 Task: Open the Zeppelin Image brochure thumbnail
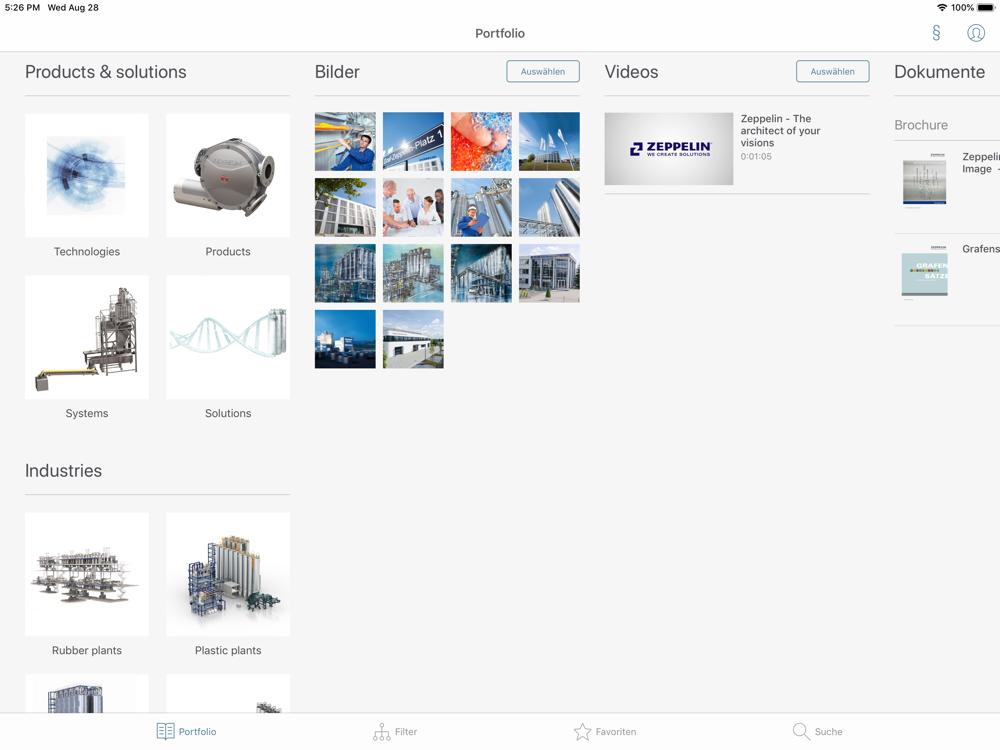tap(924, 180)
